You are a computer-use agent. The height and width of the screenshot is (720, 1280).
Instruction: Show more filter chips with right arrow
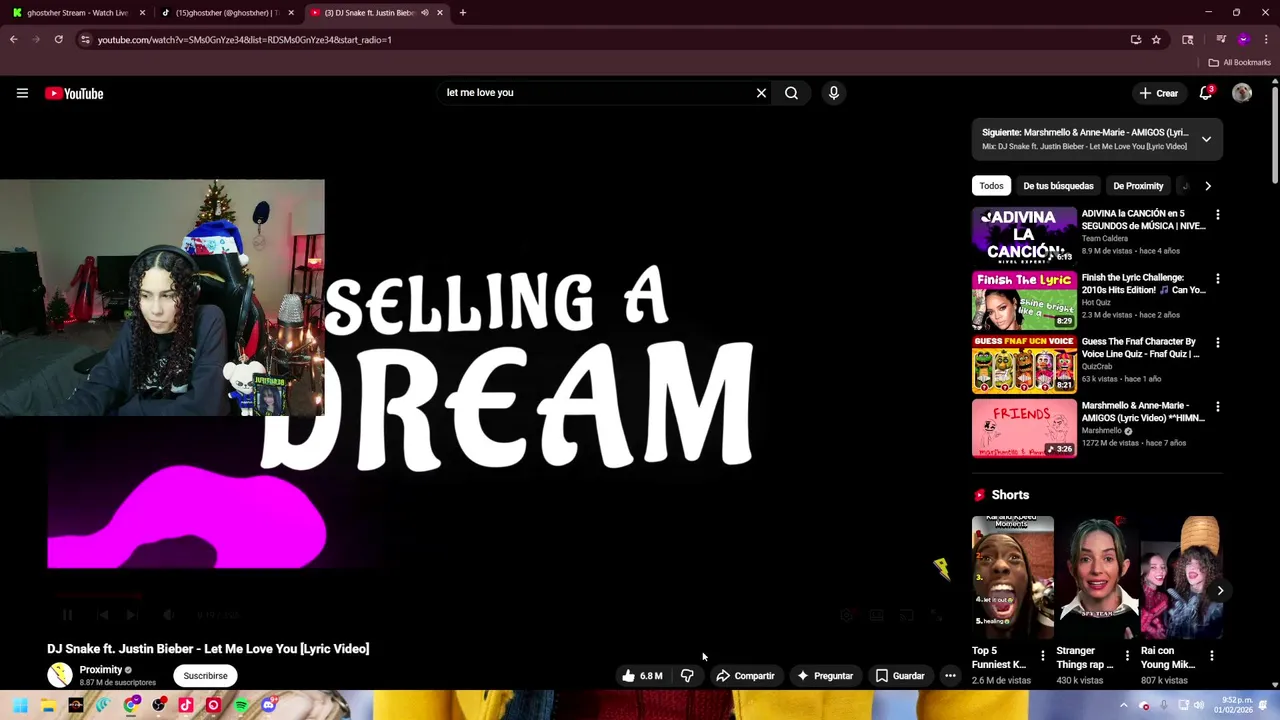pyautogui.click(x=1207, y=186)
